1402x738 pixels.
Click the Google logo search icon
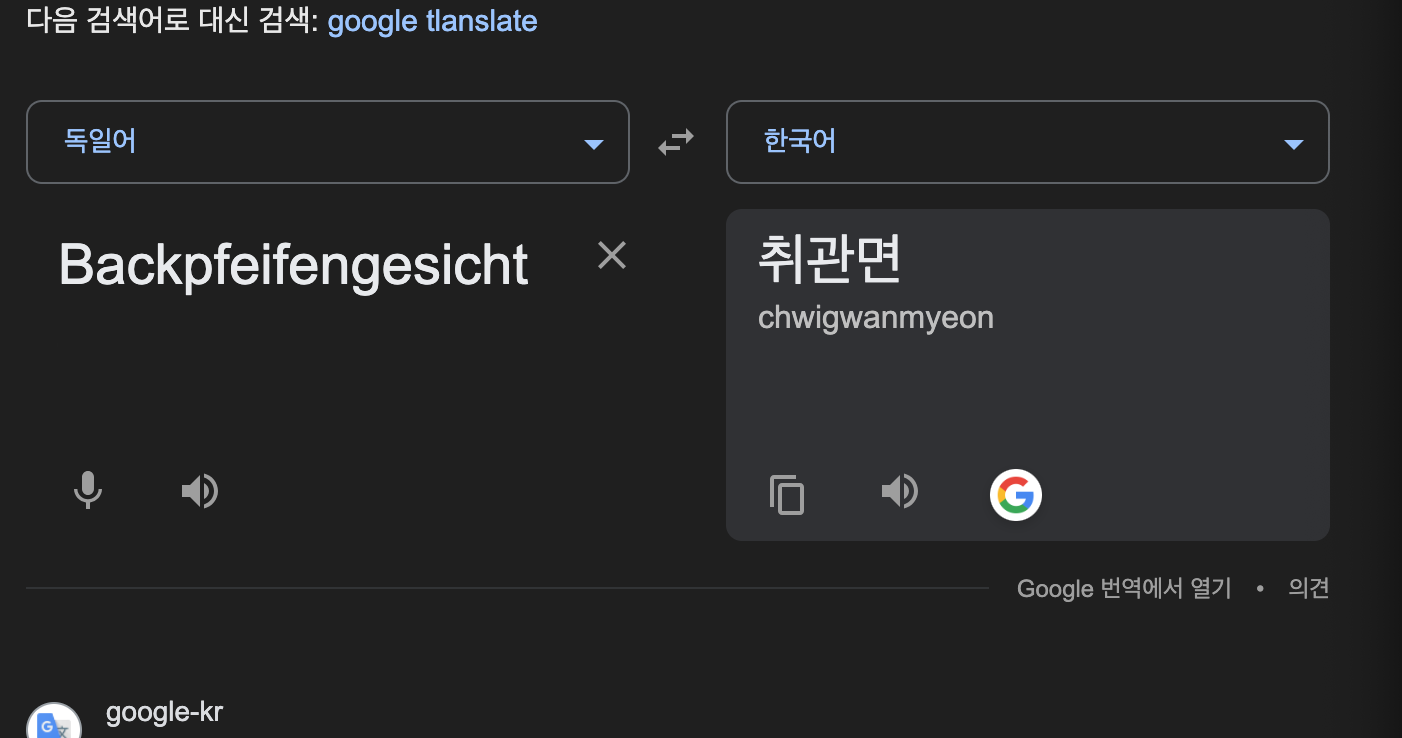(1016, 495)
